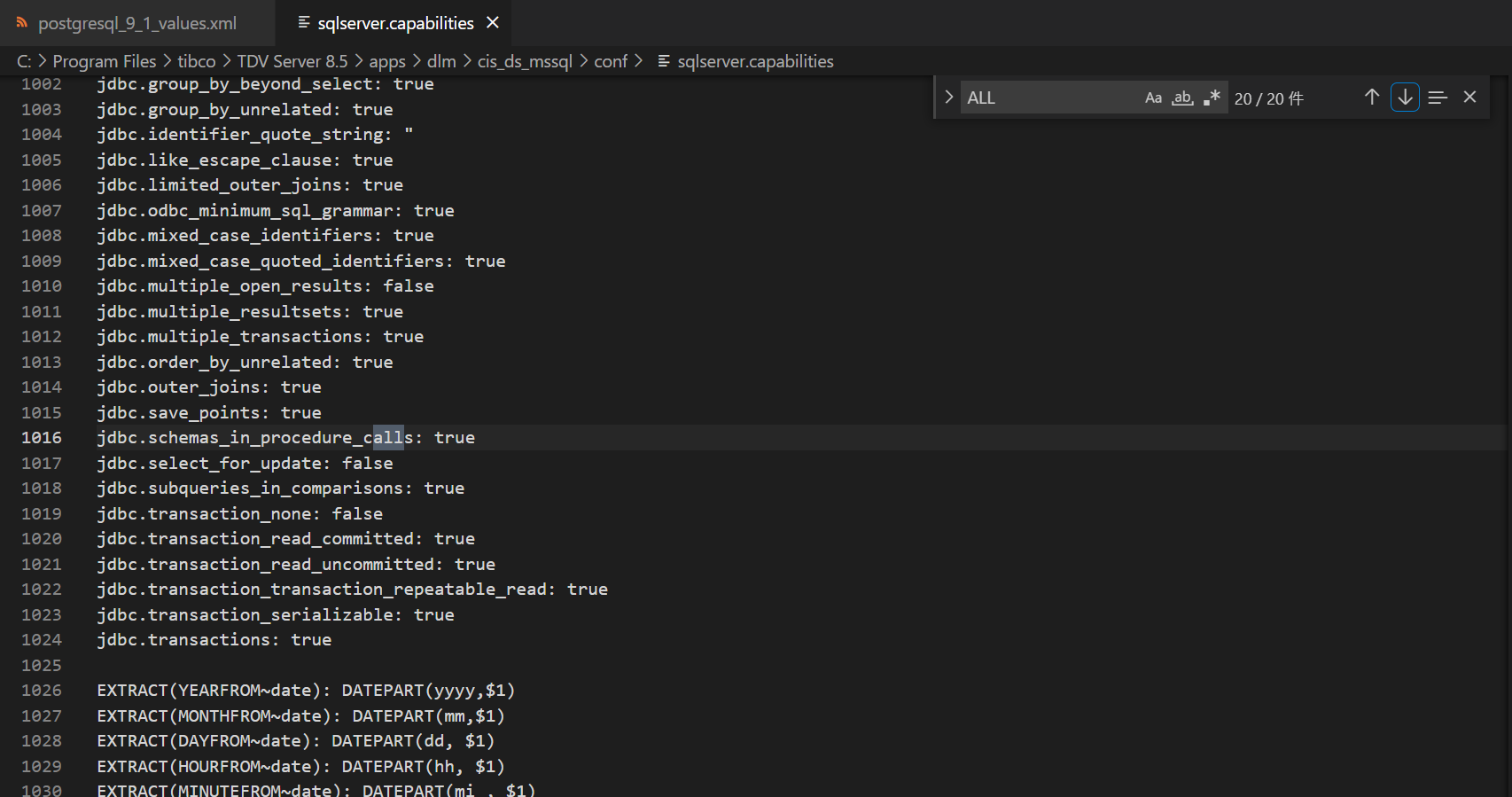Viewport: 1512px width, 797px height.
Task: Go to previous match arrow
Action: point(1372,98)
